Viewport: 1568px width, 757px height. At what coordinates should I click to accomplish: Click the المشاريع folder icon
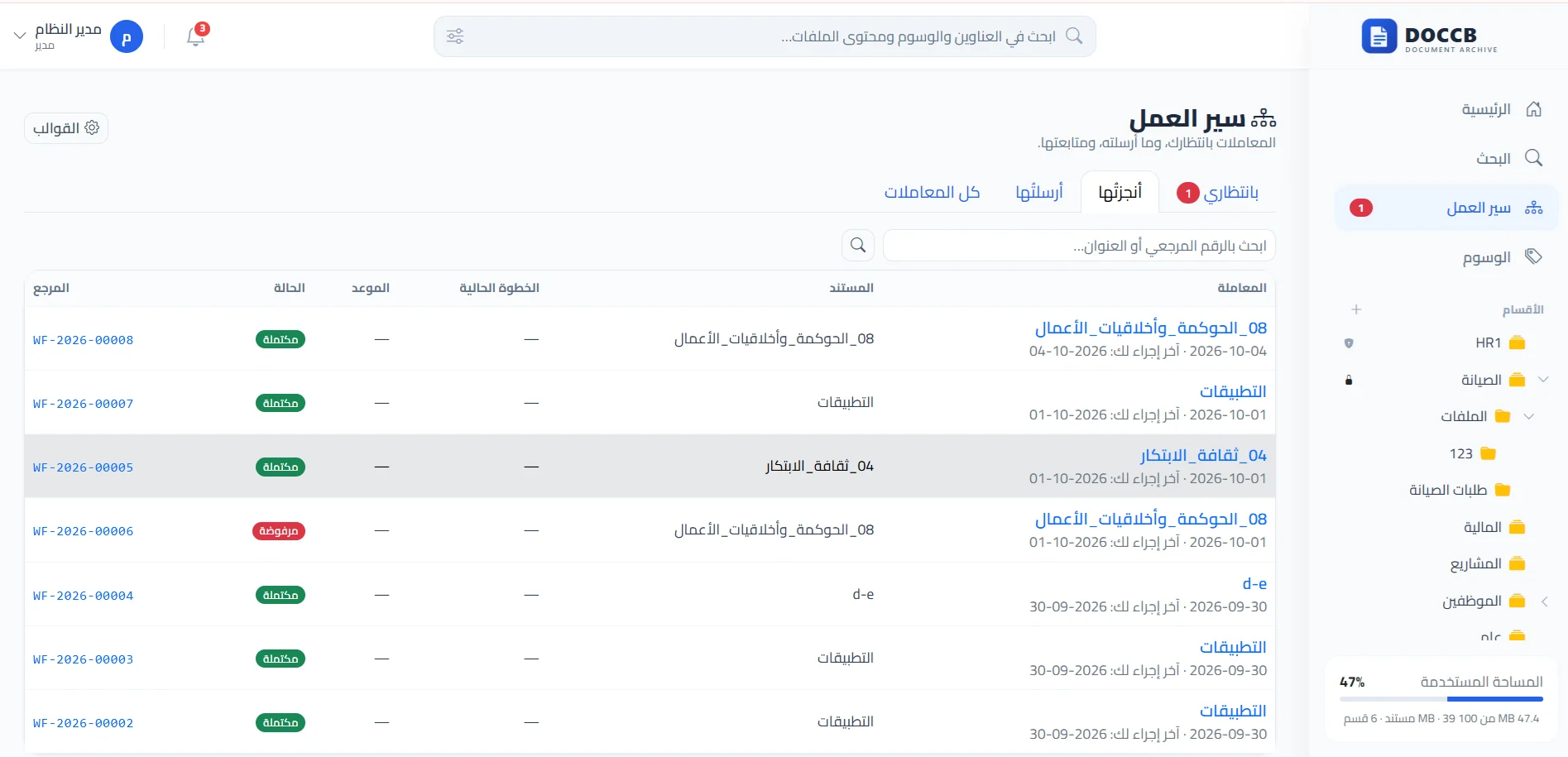click(1517, 563)
